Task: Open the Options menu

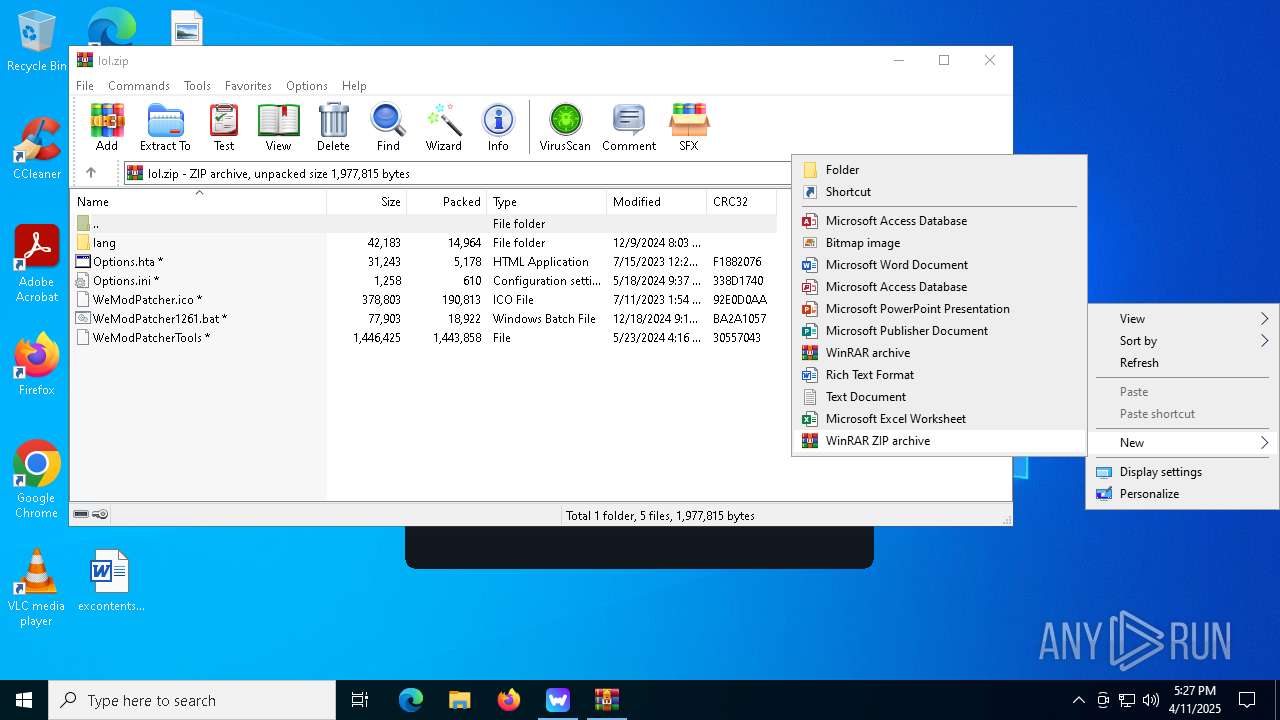Action: coord(307,86)
